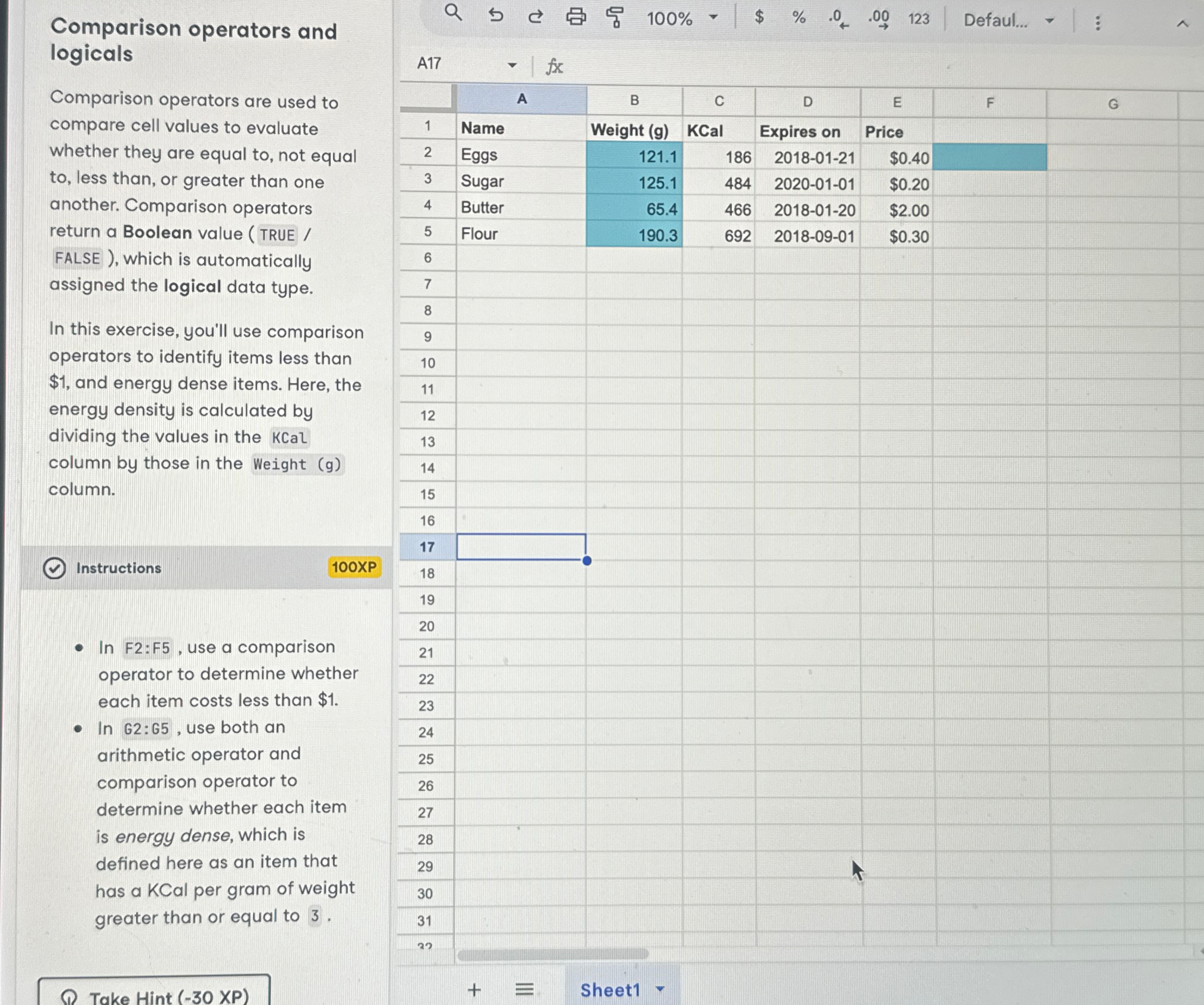
Task: Click the 'Flour' cell
Action: pyautogui.click(x=522, y=233)
